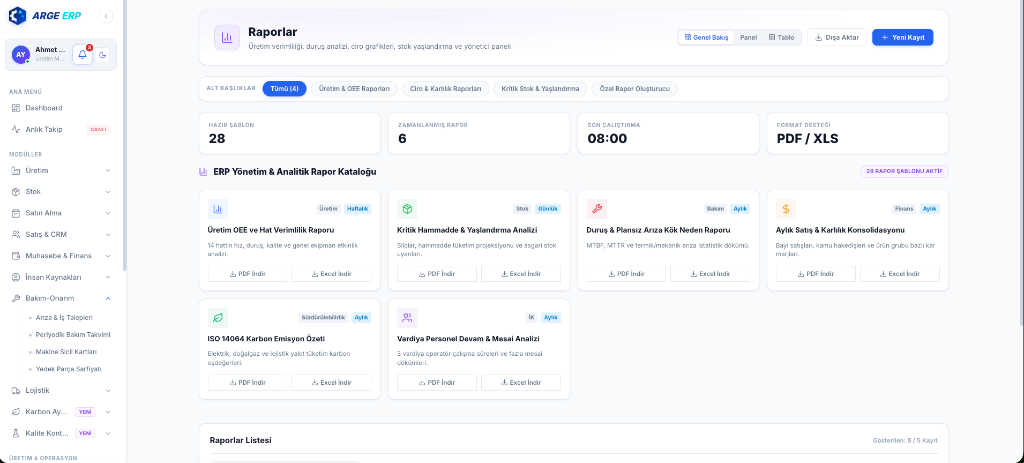Expand the Stok module chevron
1024x463 pixels.
[108, 192]
